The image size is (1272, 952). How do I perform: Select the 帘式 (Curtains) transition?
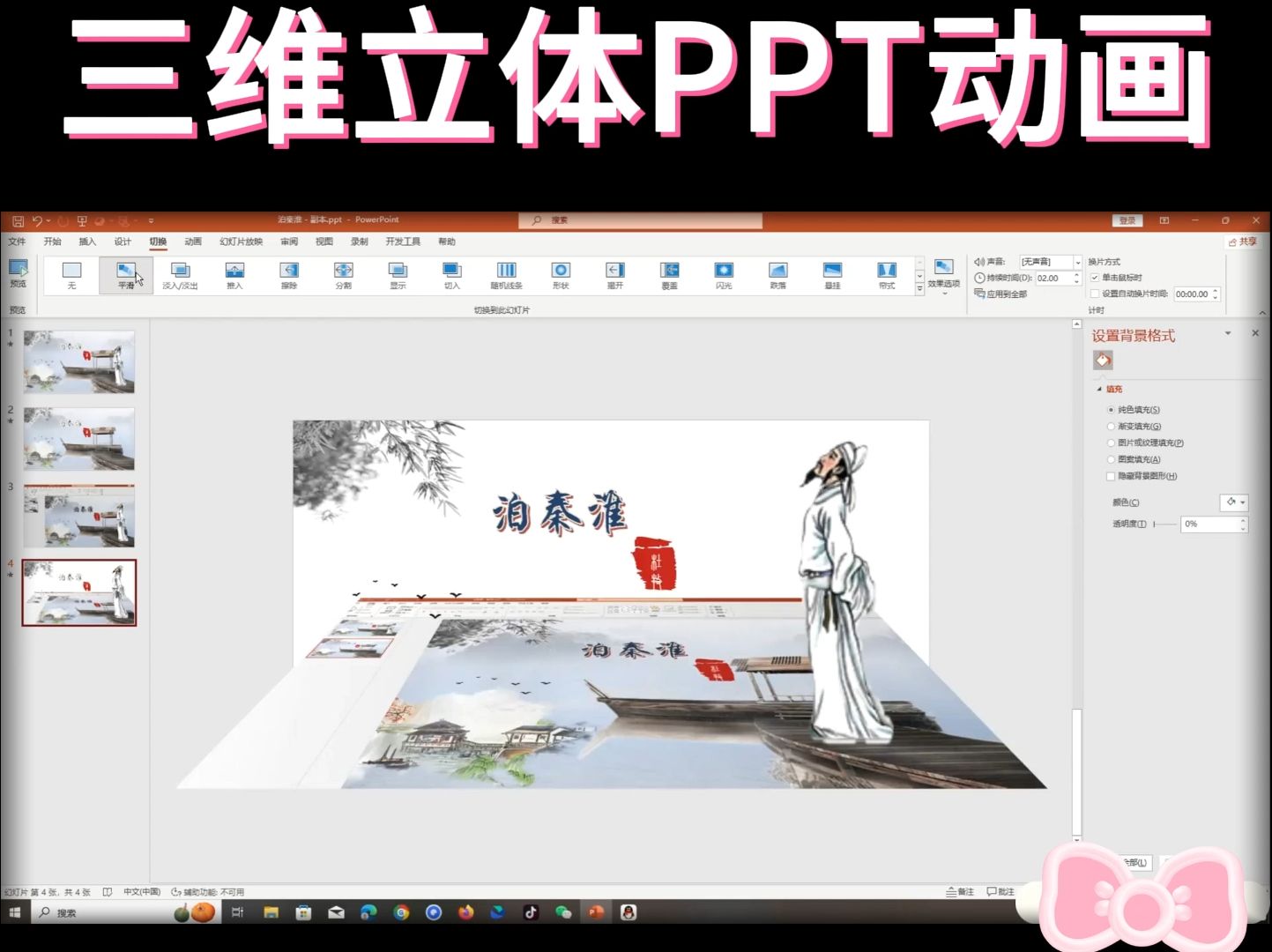887,275
